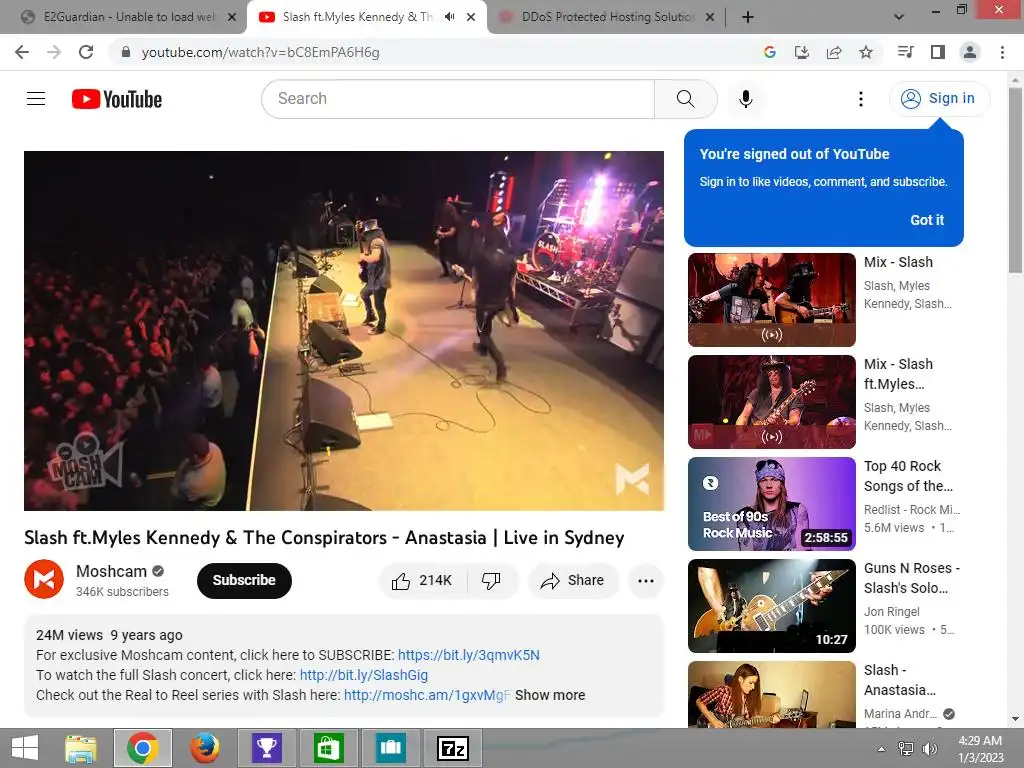Click the Google icon in address bar

[x=770, y=52]
